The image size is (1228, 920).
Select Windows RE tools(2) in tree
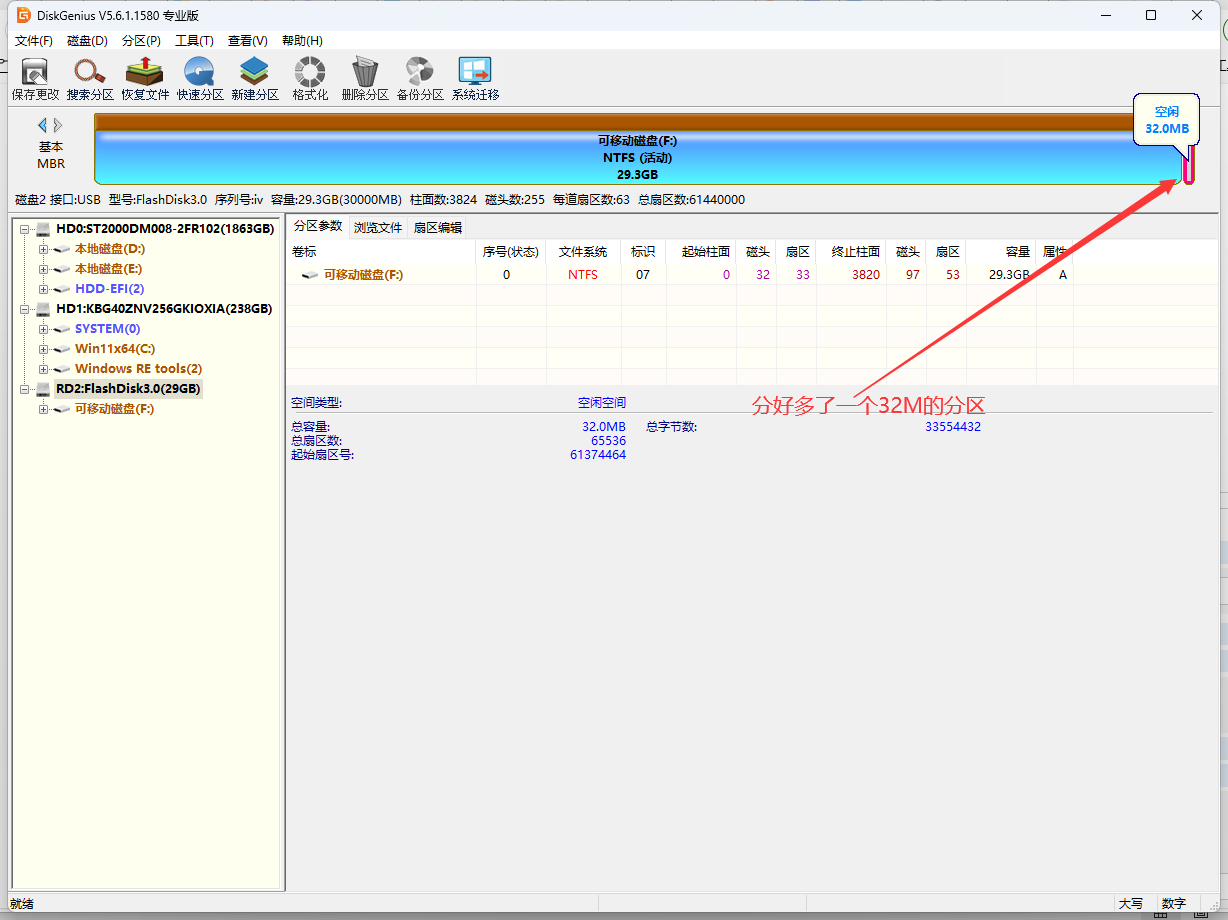[x=139, y=369]
